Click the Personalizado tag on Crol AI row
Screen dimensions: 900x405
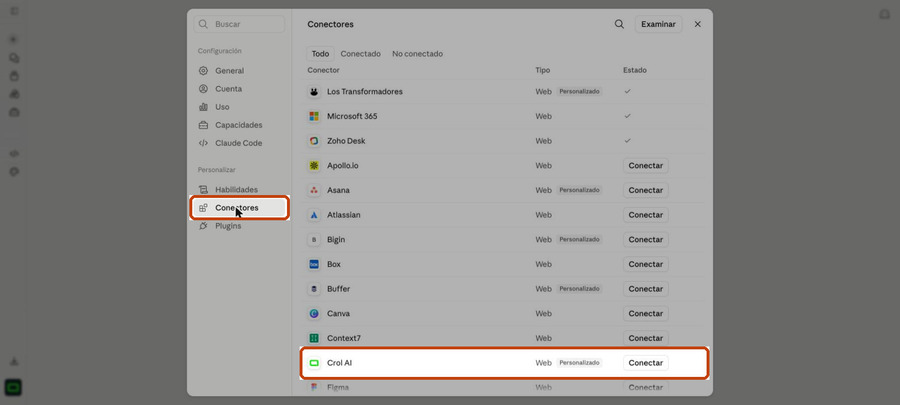[x=579, y=363]
